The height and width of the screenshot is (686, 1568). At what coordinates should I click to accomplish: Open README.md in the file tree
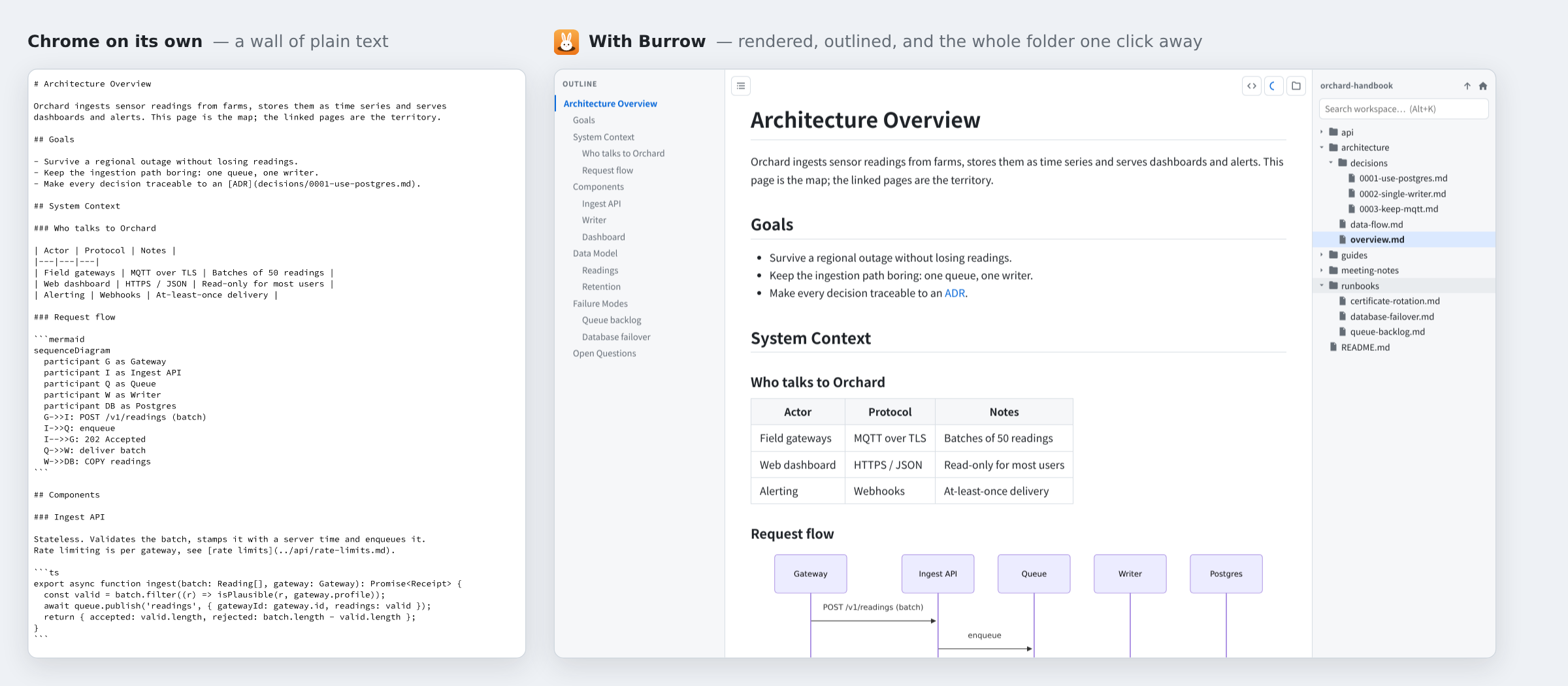[x=1403, y=347]
